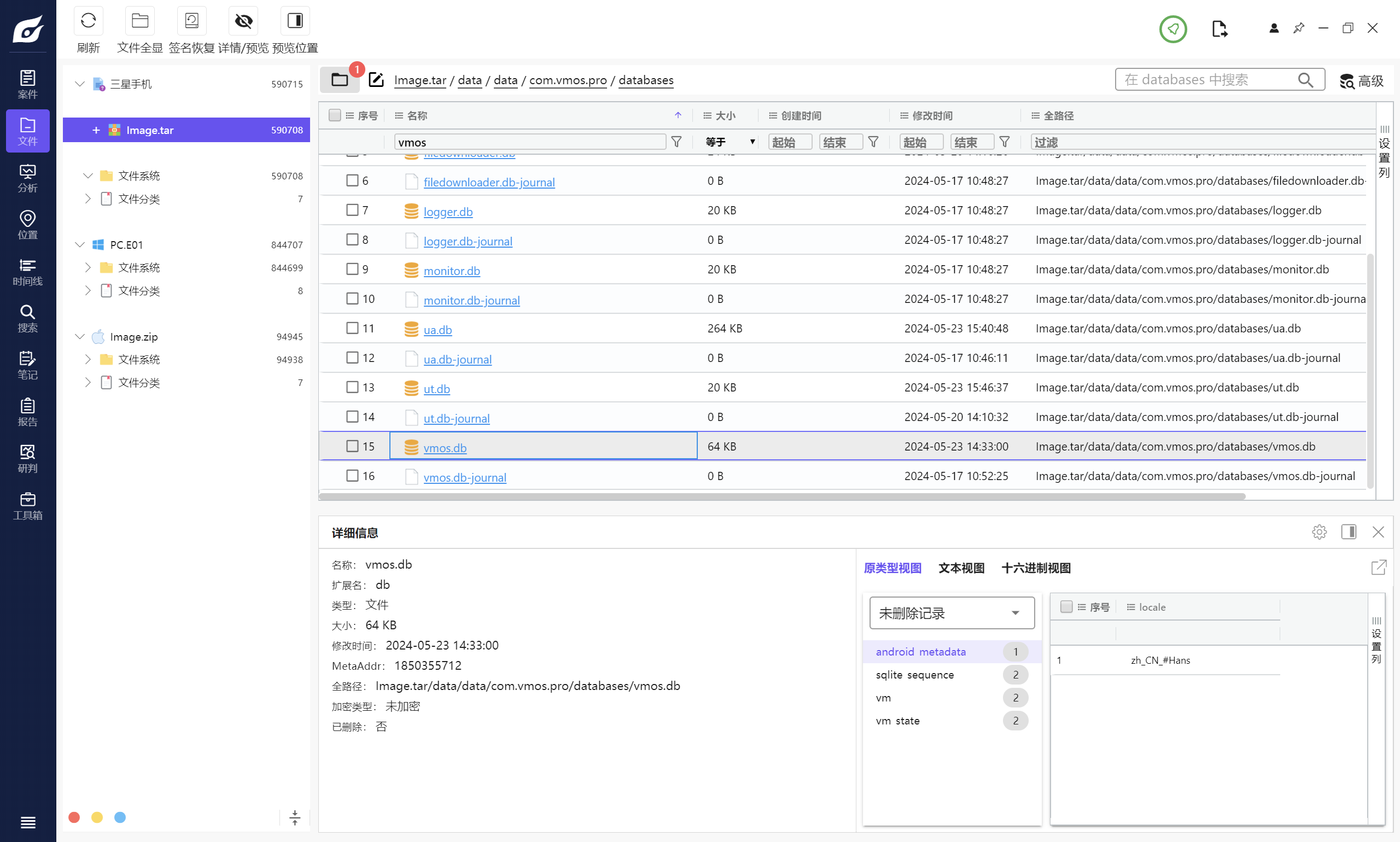This screenshot has height=842, width=1400.
Task: Click the 签名恢复 signature recovery icon
Action: (192, 21)
